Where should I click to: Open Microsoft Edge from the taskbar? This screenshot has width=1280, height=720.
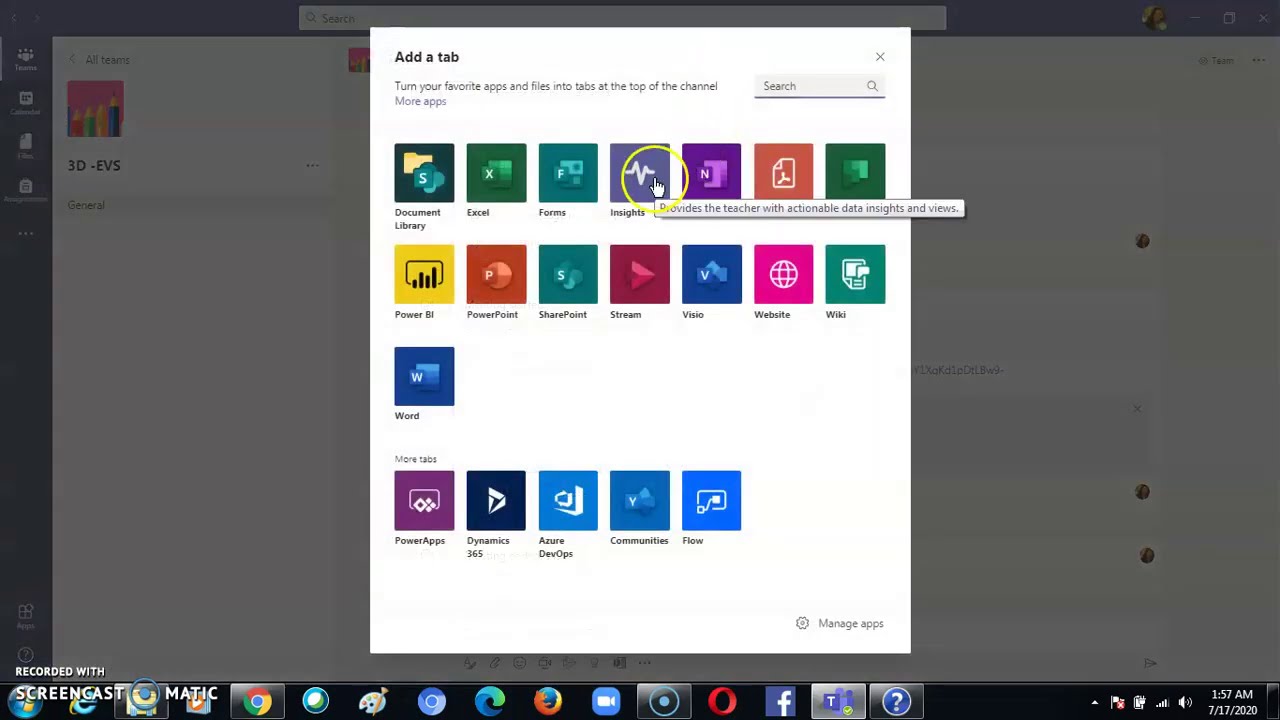click(x=490, y=702)
